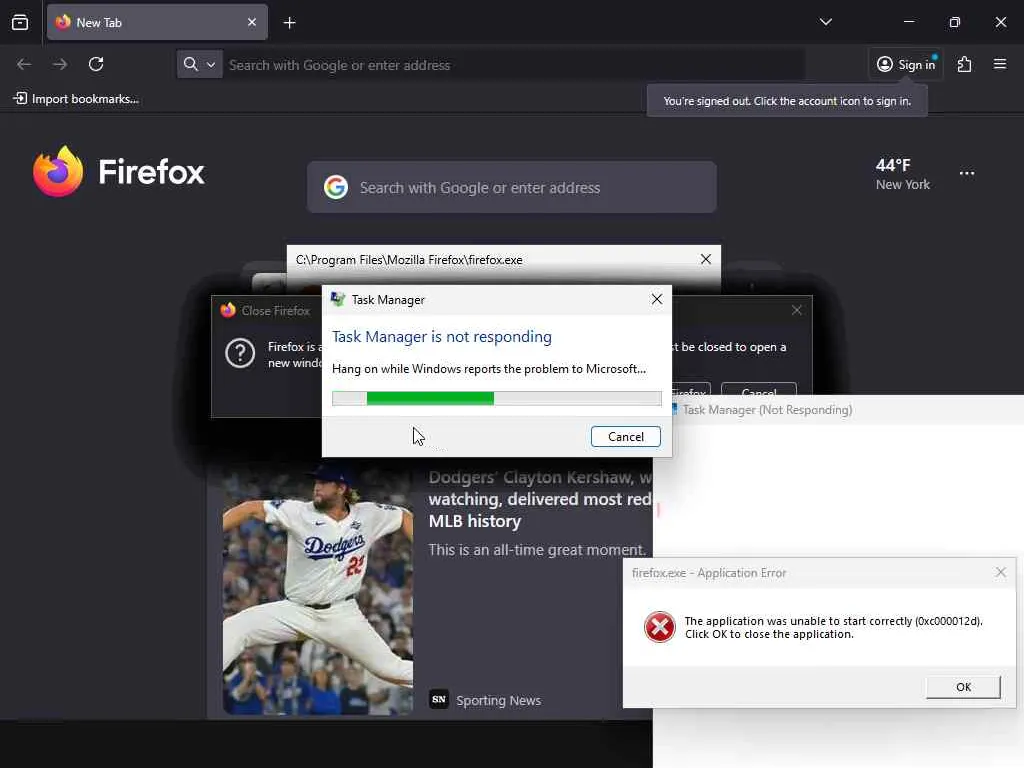Open the list all tabs chevron
The height and width of the screenshot is (768, 1024).
[825, 22]
